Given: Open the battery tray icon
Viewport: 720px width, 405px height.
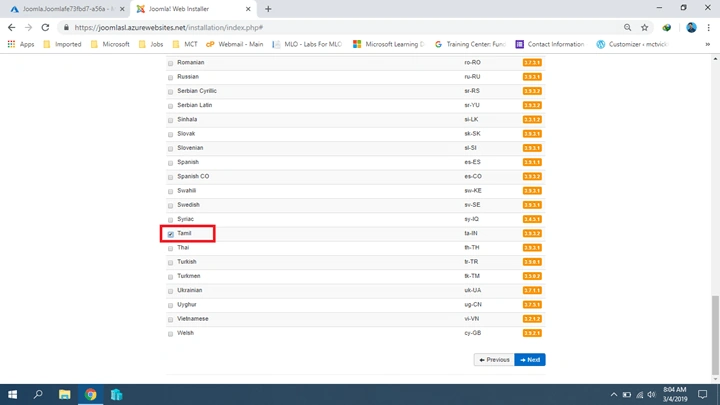Looking at the screenshot, I should click(x=626, y=394).
